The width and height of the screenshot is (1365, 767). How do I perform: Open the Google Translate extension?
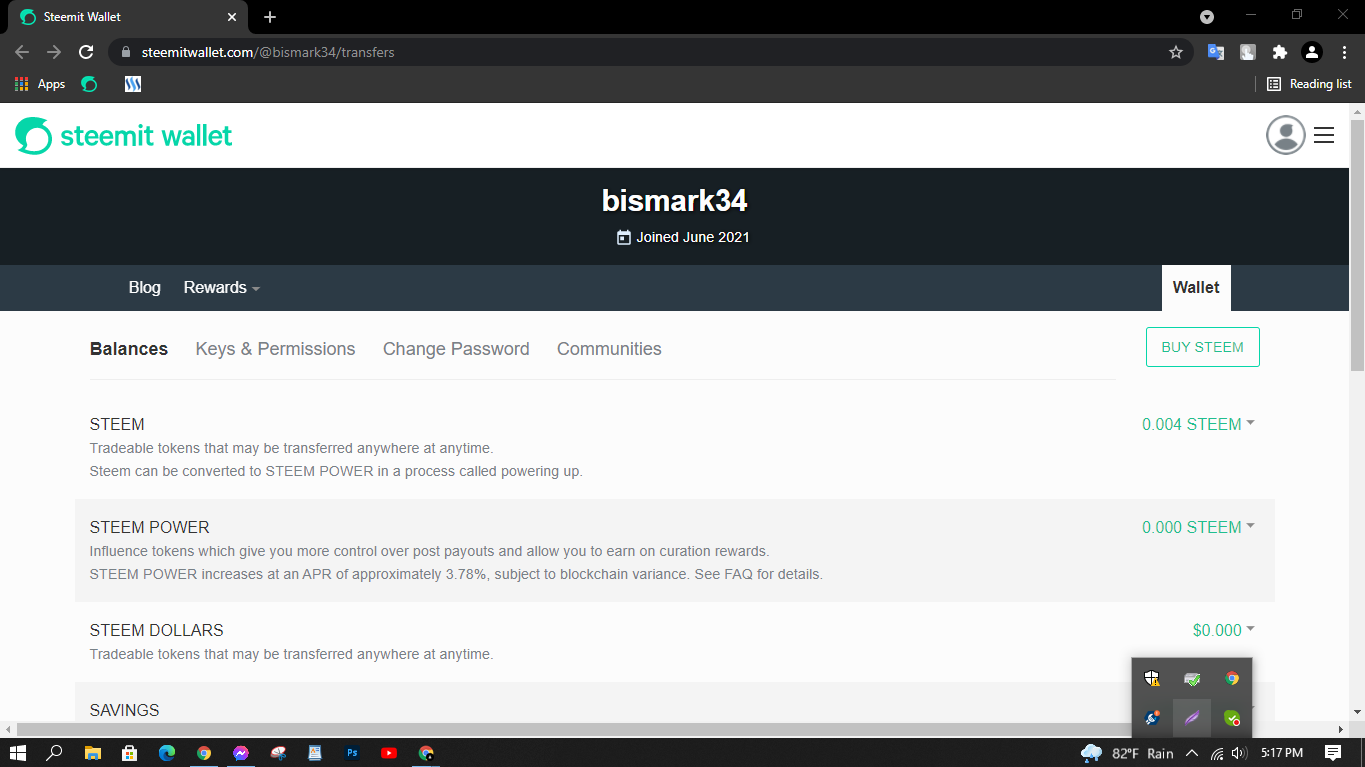coord(1216,52)
